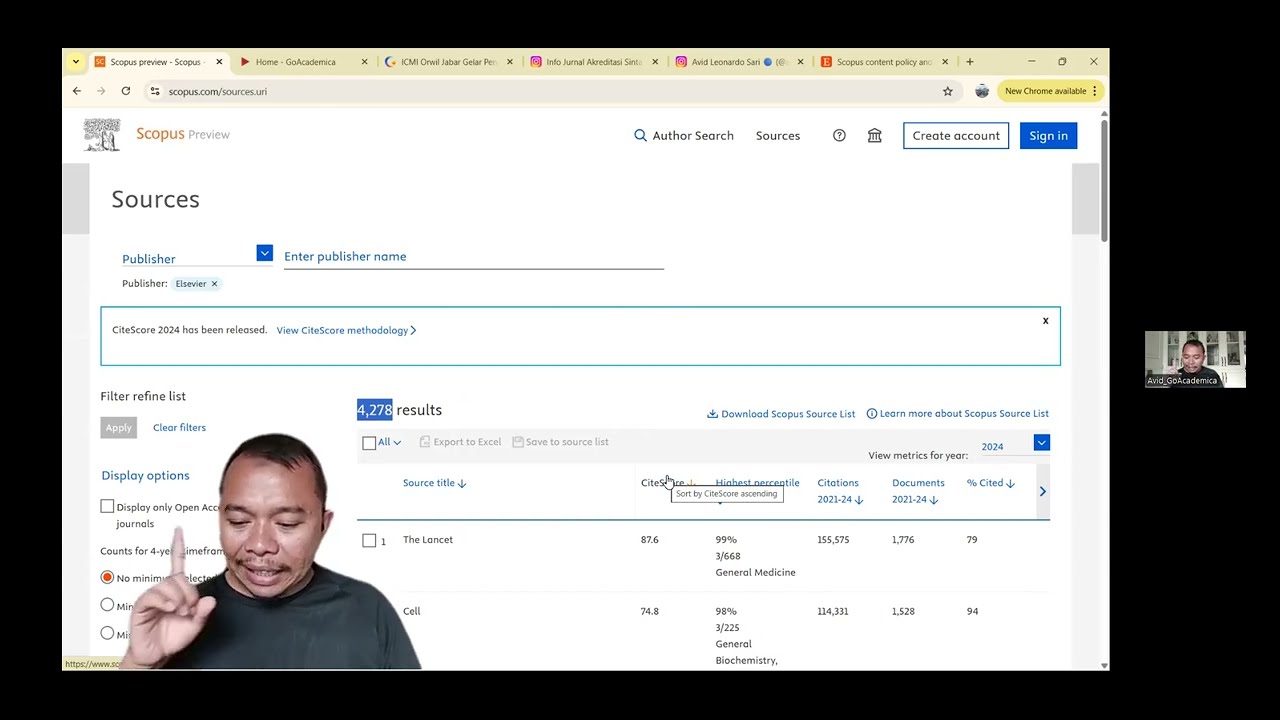Enable Display only Open Access journals
The image size is (1280, 720).
coord(107,507)
